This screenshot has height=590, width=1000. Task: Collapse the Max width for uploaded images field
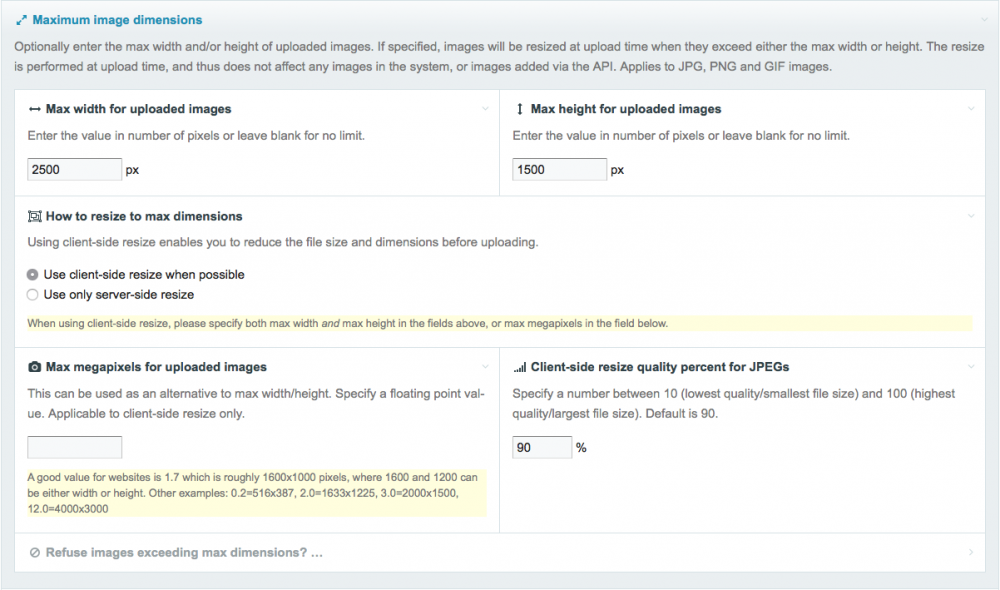485,109
